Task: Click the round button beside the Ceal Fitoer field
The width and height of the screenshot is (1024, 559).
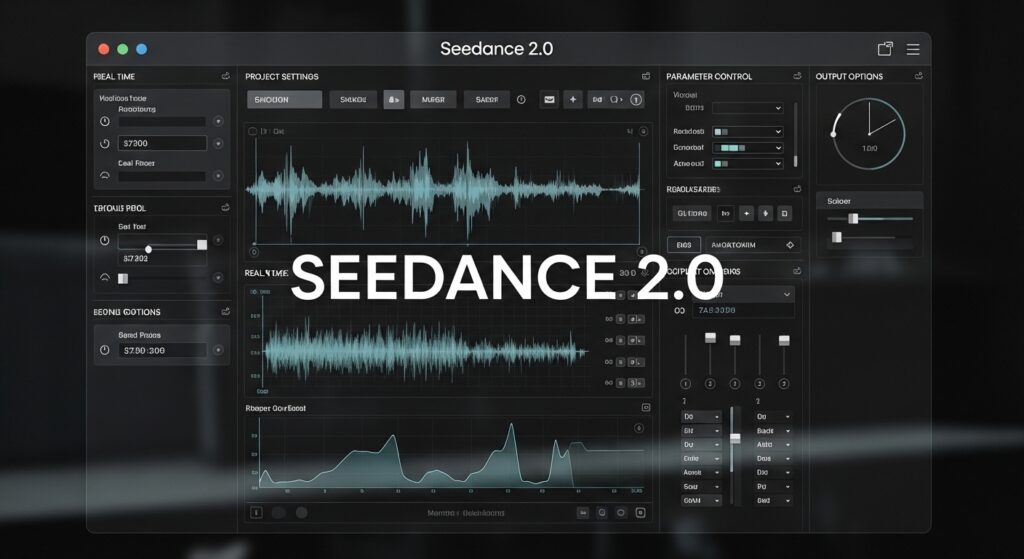Action: click(x=218, y=176)
